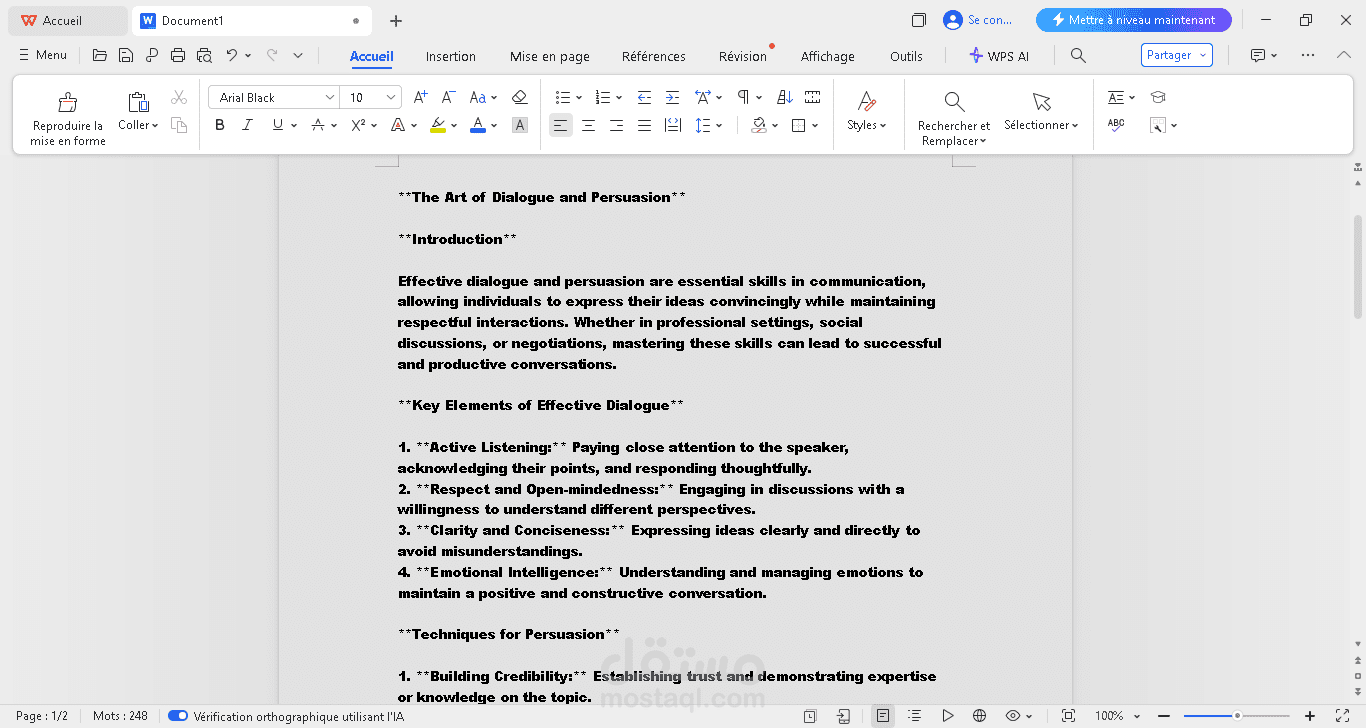Screen dimensions: 1366x728
Task: Open Print Preview from the quick toolbar
Action: coord(204,56)
